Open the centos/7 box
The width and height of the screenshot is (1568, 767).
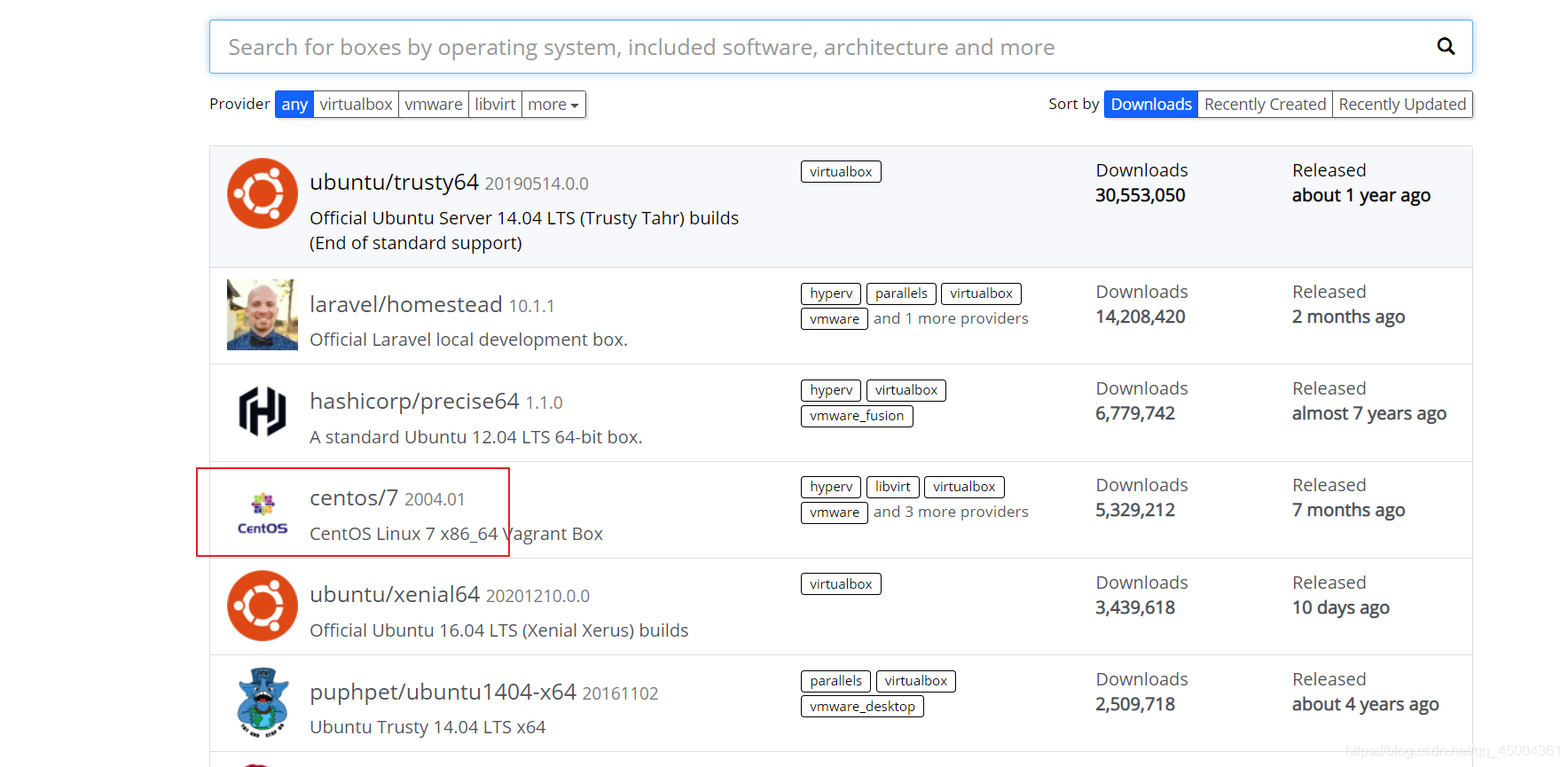354,498
